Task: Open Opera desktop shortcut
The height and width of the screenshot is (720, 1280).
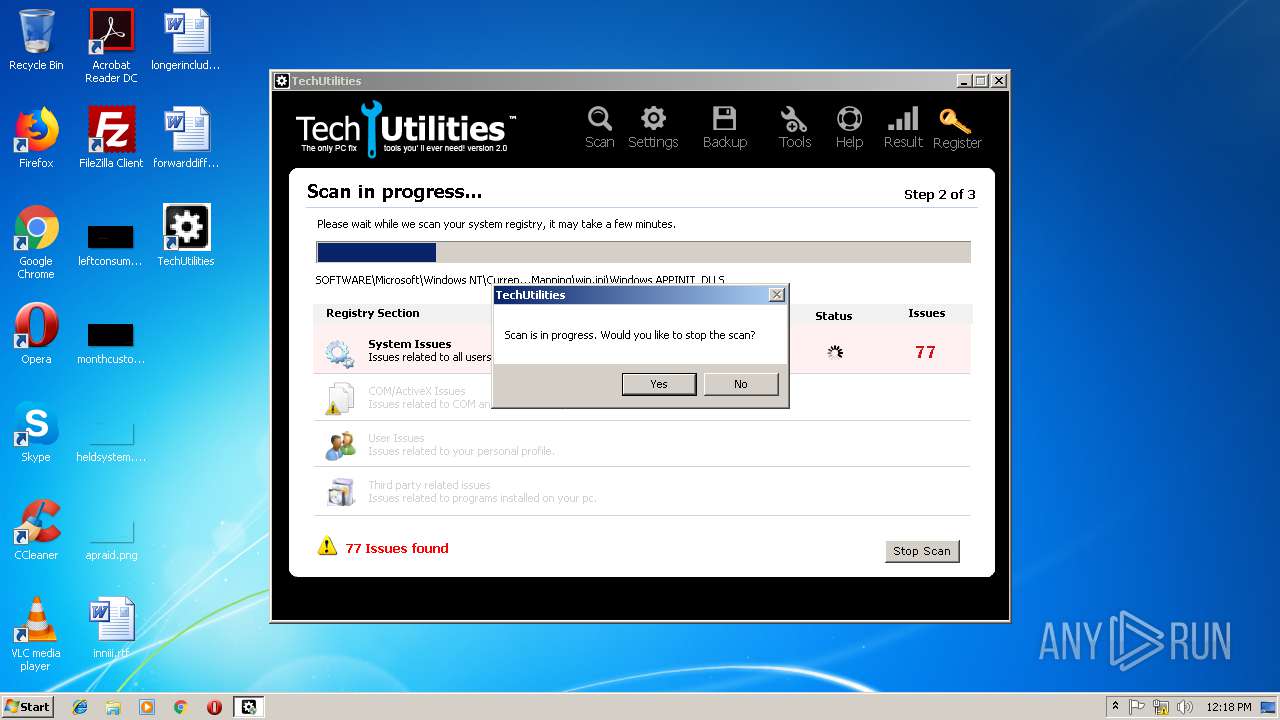Action: click(x=36, y=334)
